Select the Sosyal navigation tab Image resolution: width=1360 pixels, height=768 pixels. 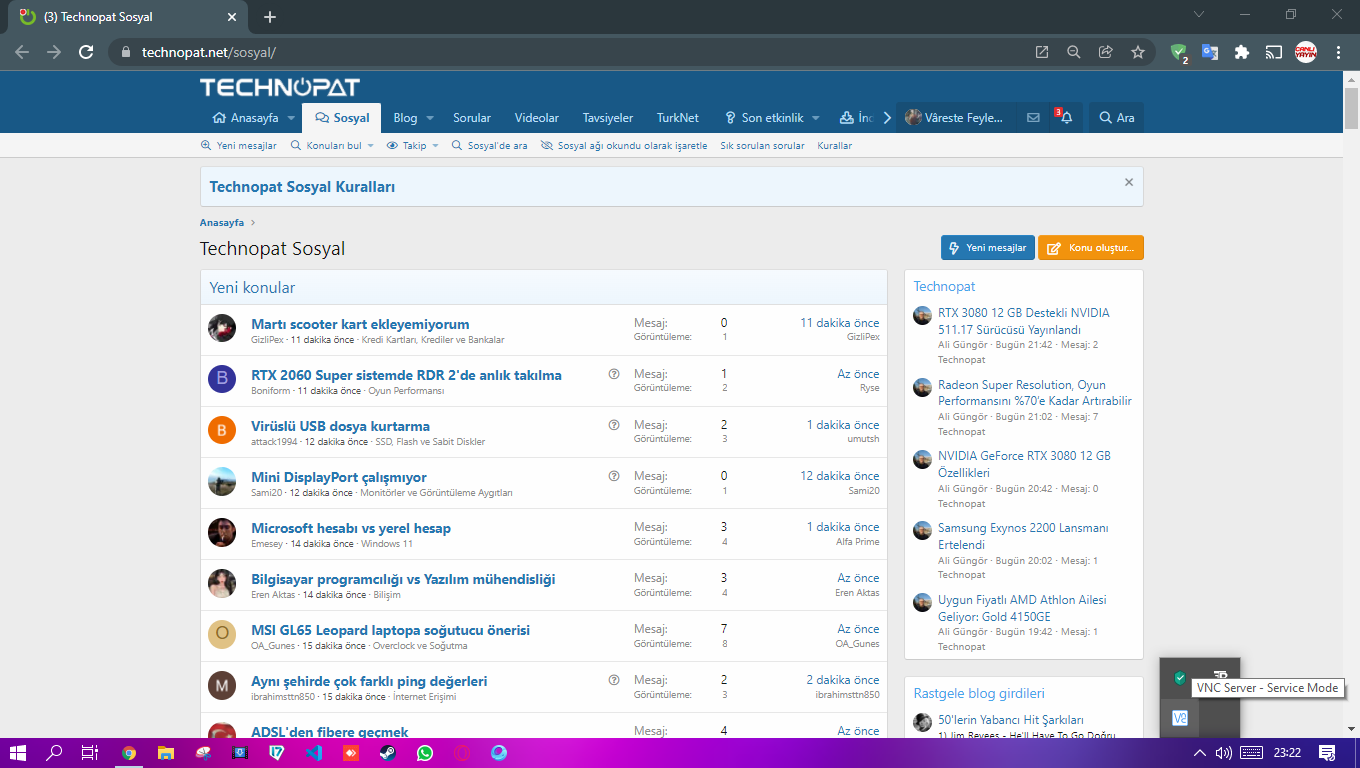[x=342, y=118]
